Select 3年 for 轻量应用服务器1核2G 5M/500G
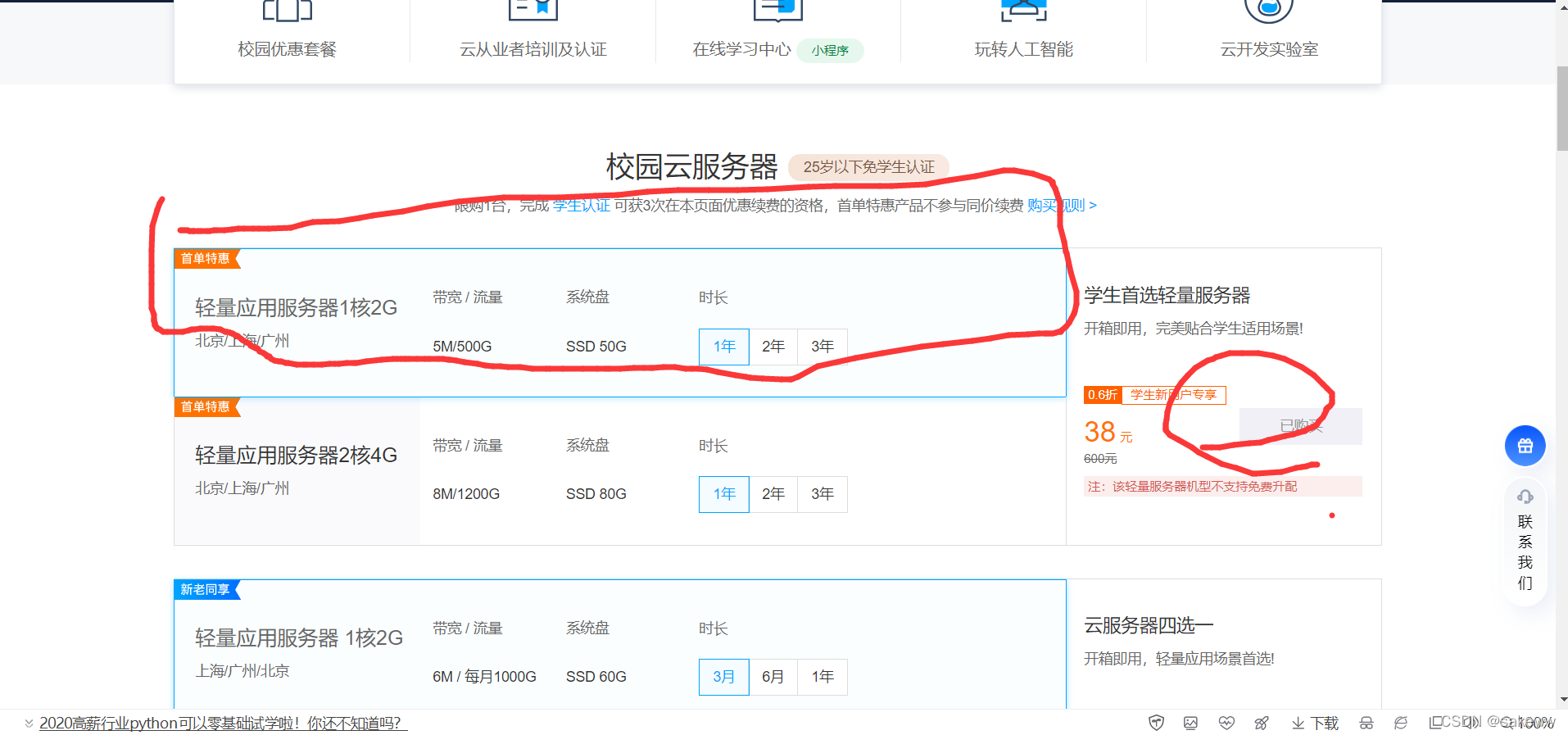 pyautogui.click(x=823, y=347)
